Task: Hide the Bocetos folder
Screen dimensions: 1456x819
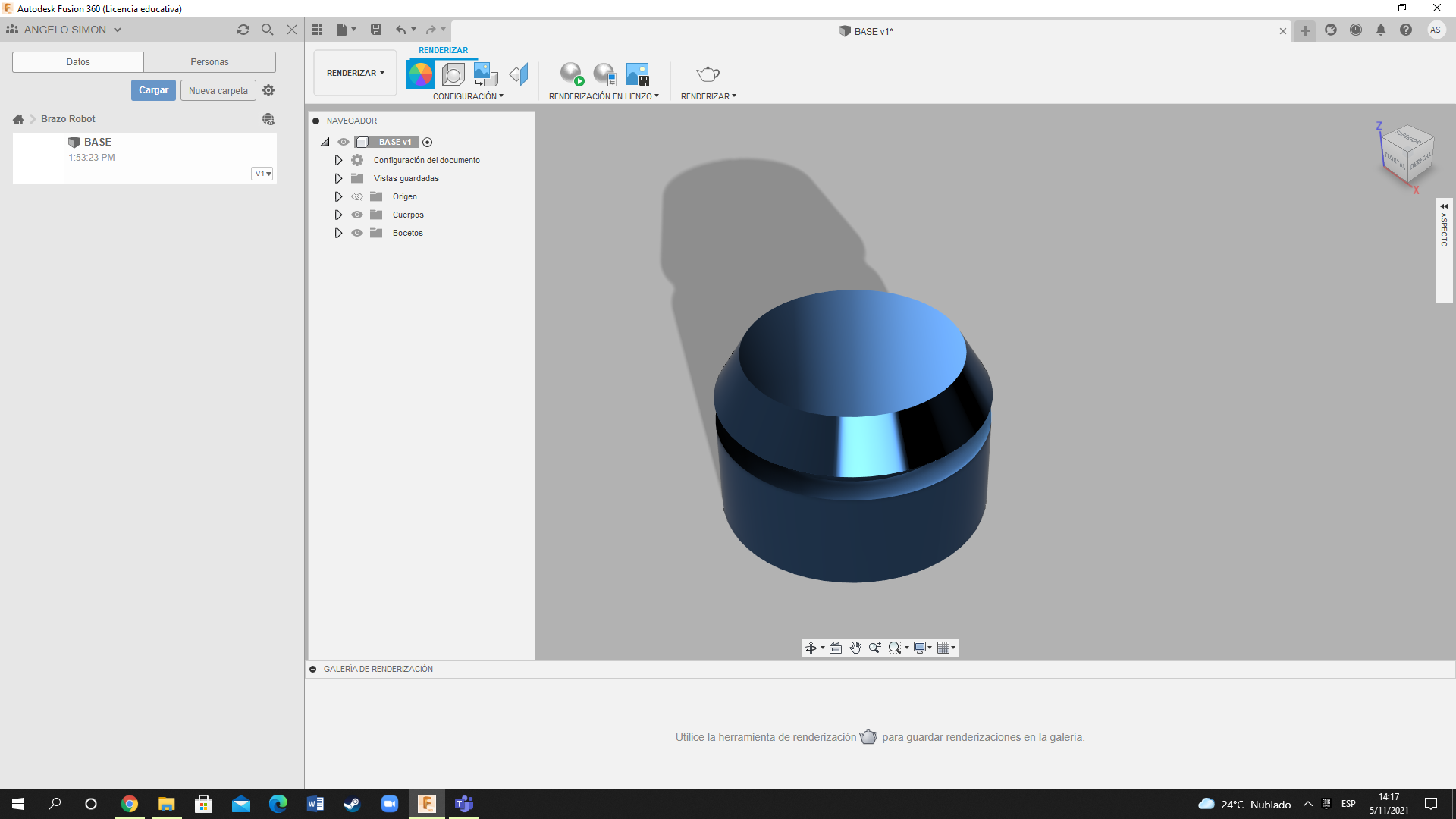Action: [357, 233]
